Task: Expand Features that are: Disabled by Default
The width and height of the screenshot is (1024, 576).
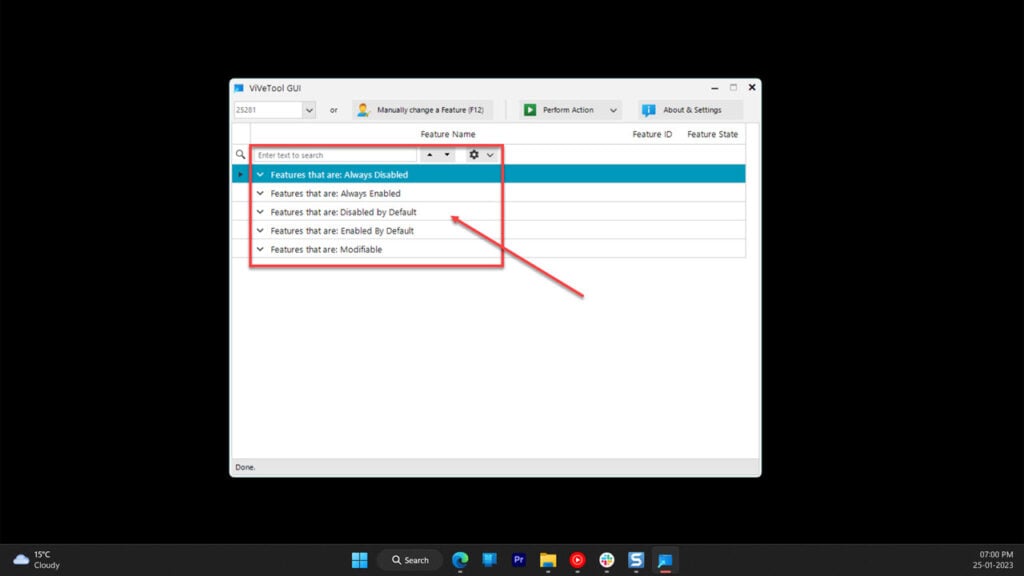Action: 260,212
